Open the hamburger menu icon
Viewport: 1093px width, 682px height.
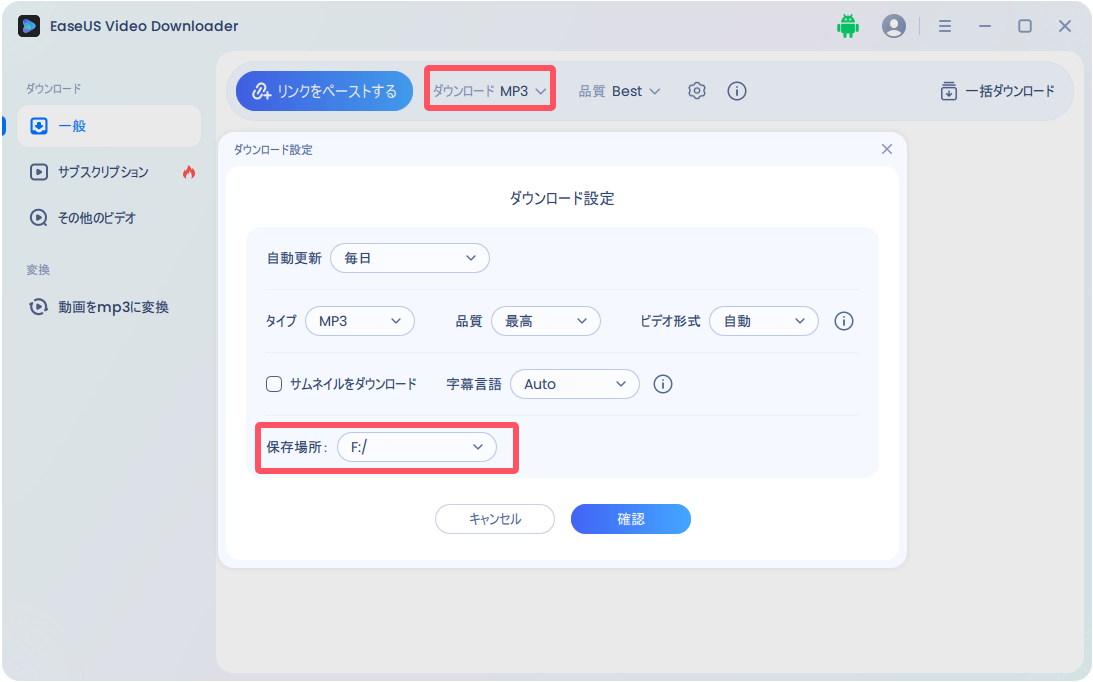click(x=944, y=26)
